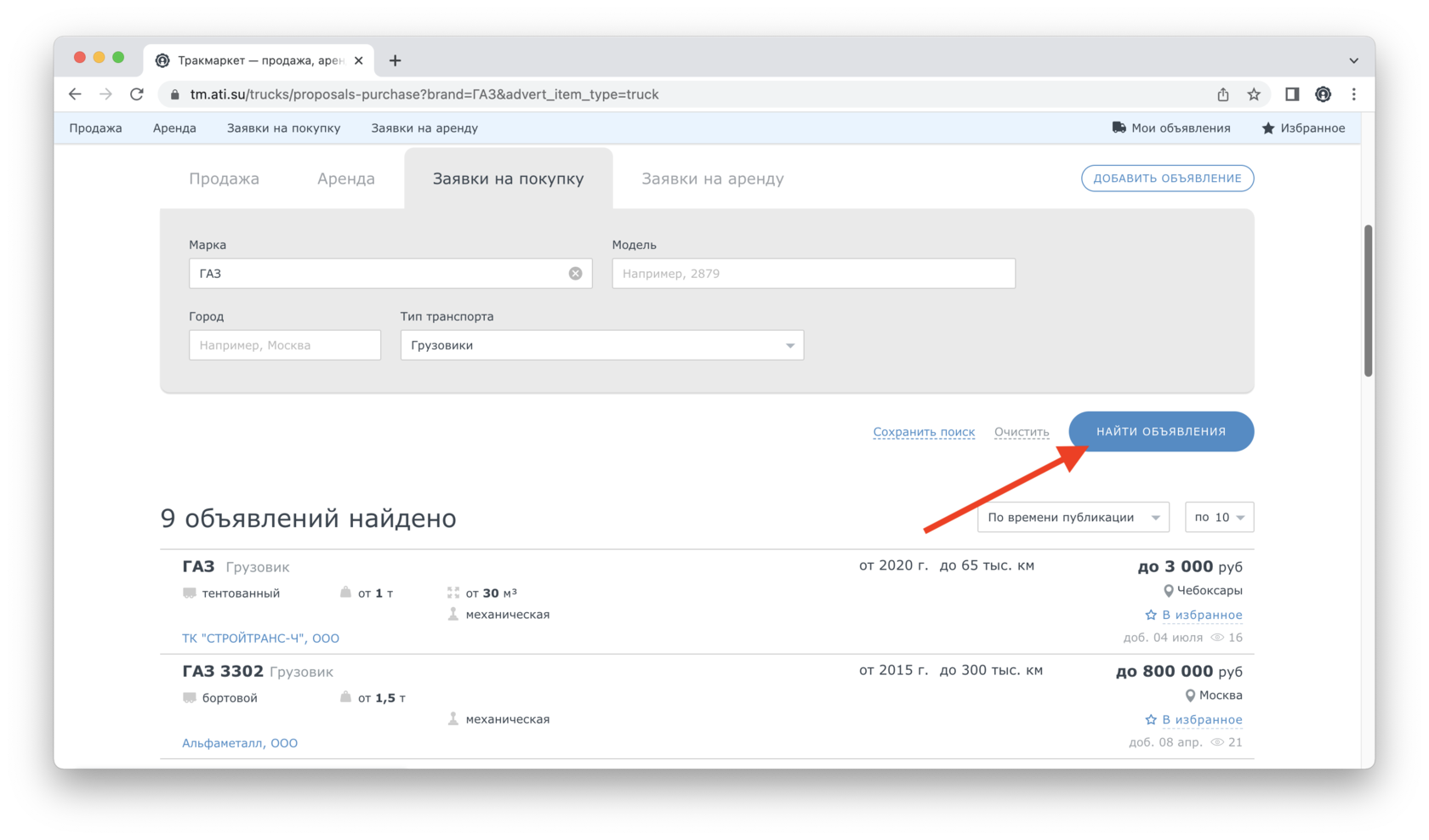Click the Модель input field
This screenshot has height=840, width=1429.
pos(813,274)
